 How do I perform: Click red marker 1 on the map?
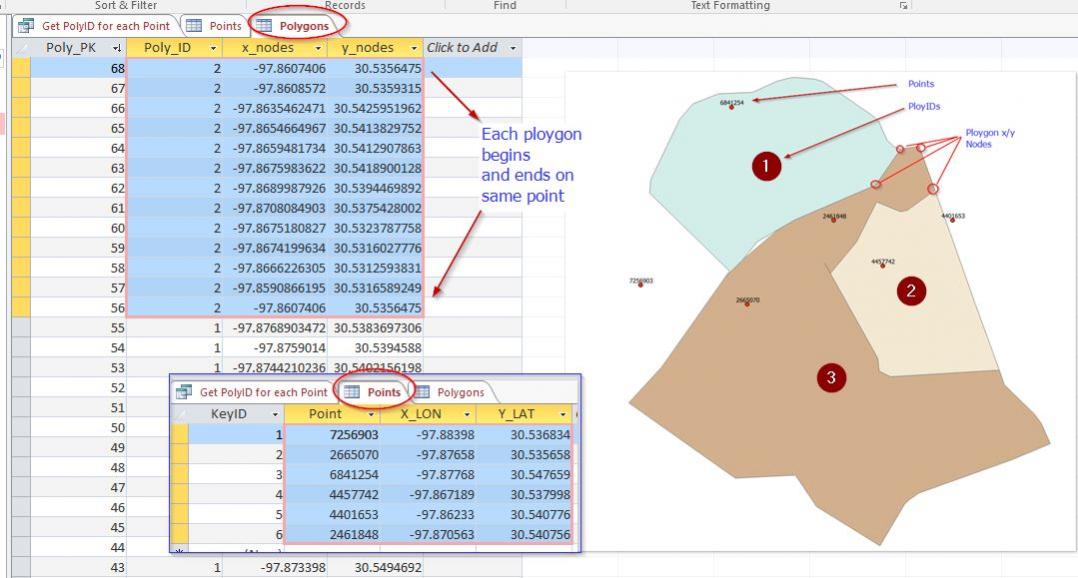(766, 167)
